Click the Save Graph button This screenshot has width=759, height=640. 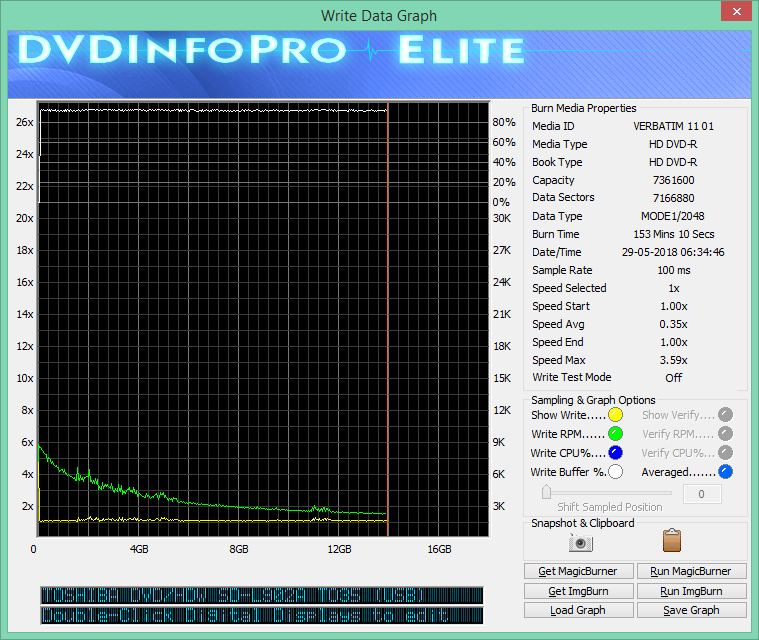click(691, 610)
